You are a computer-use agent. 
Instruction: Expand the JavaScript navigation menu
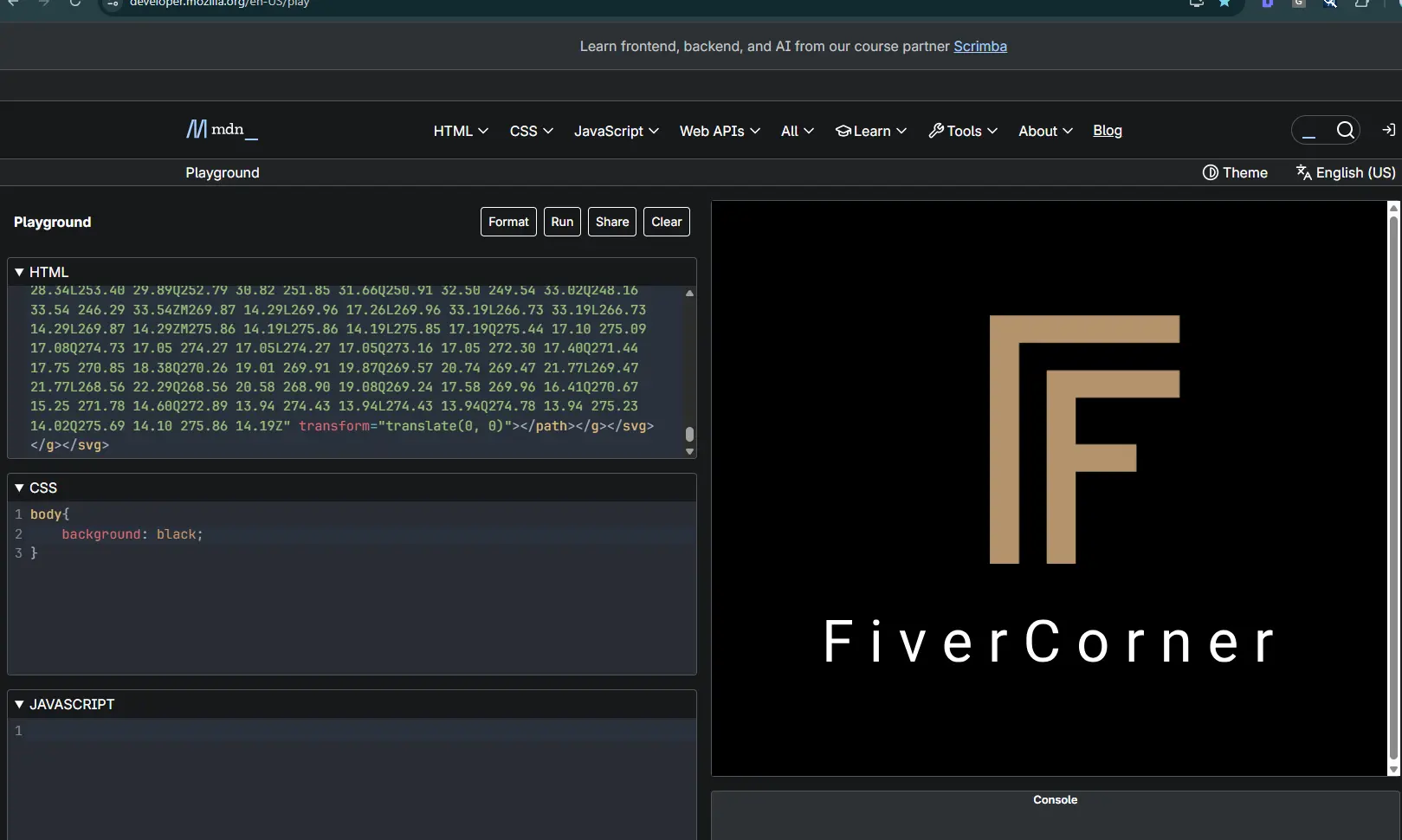point(616,131)
